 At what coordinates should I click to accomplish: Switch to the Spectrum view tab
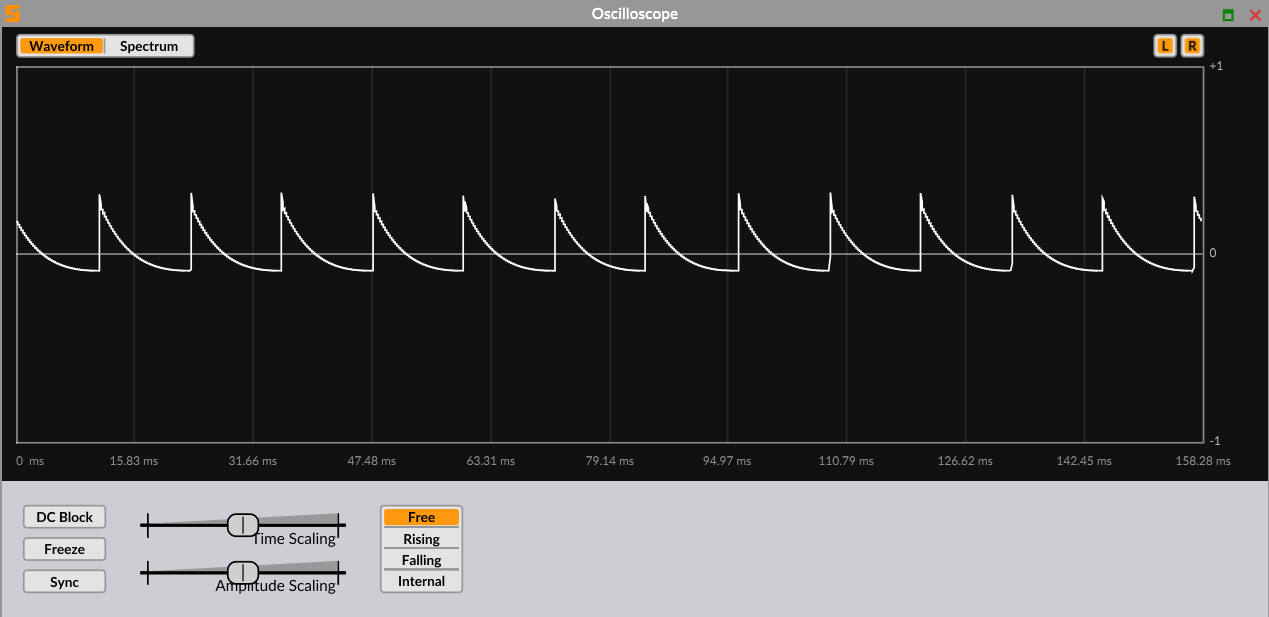[x=149, y=46]
